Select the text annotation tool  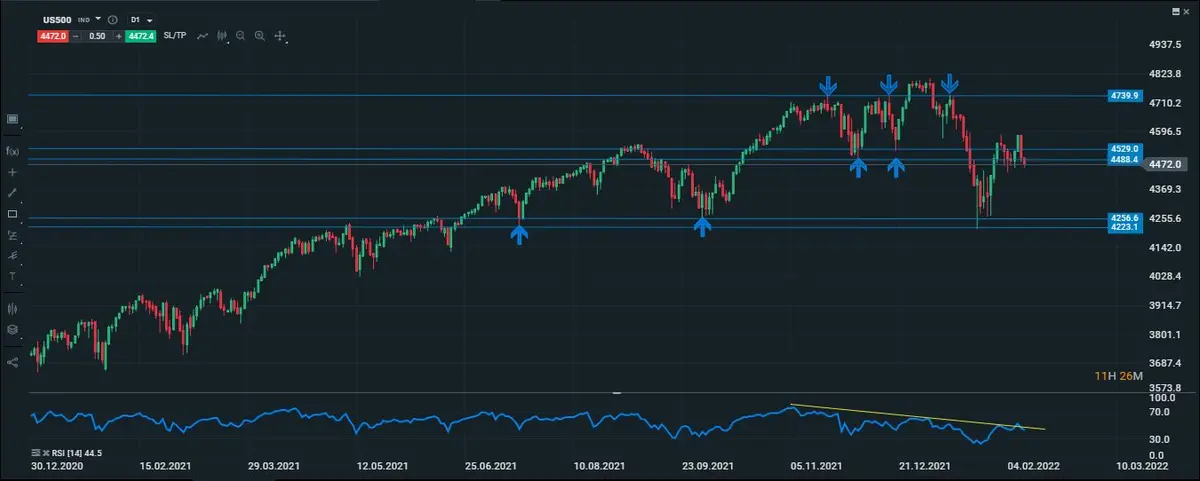[x=13, y=276]
